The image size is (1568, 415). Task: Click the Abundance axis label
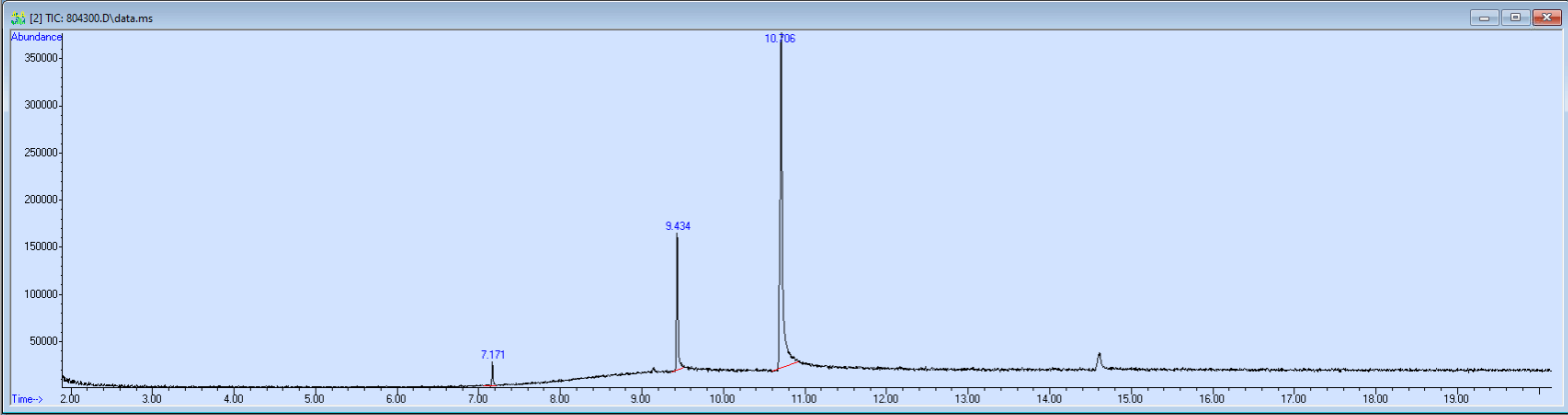pyautogui.click(x=37, y=37)
